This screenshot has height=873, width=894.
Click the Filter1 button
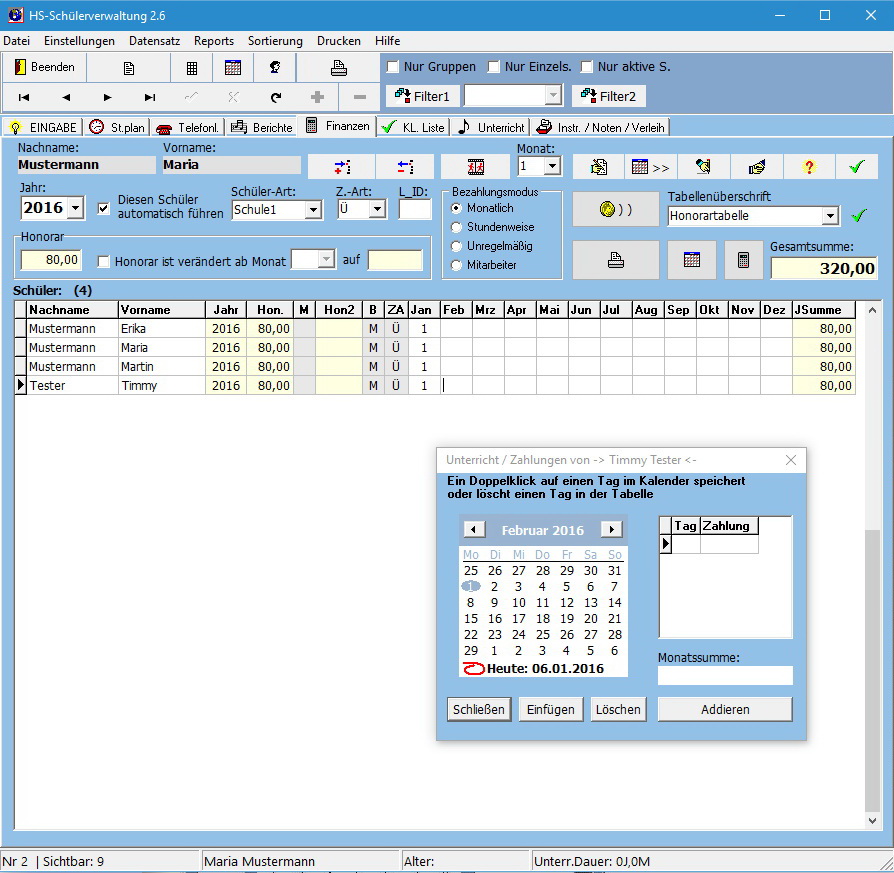(x=422, y=96)
